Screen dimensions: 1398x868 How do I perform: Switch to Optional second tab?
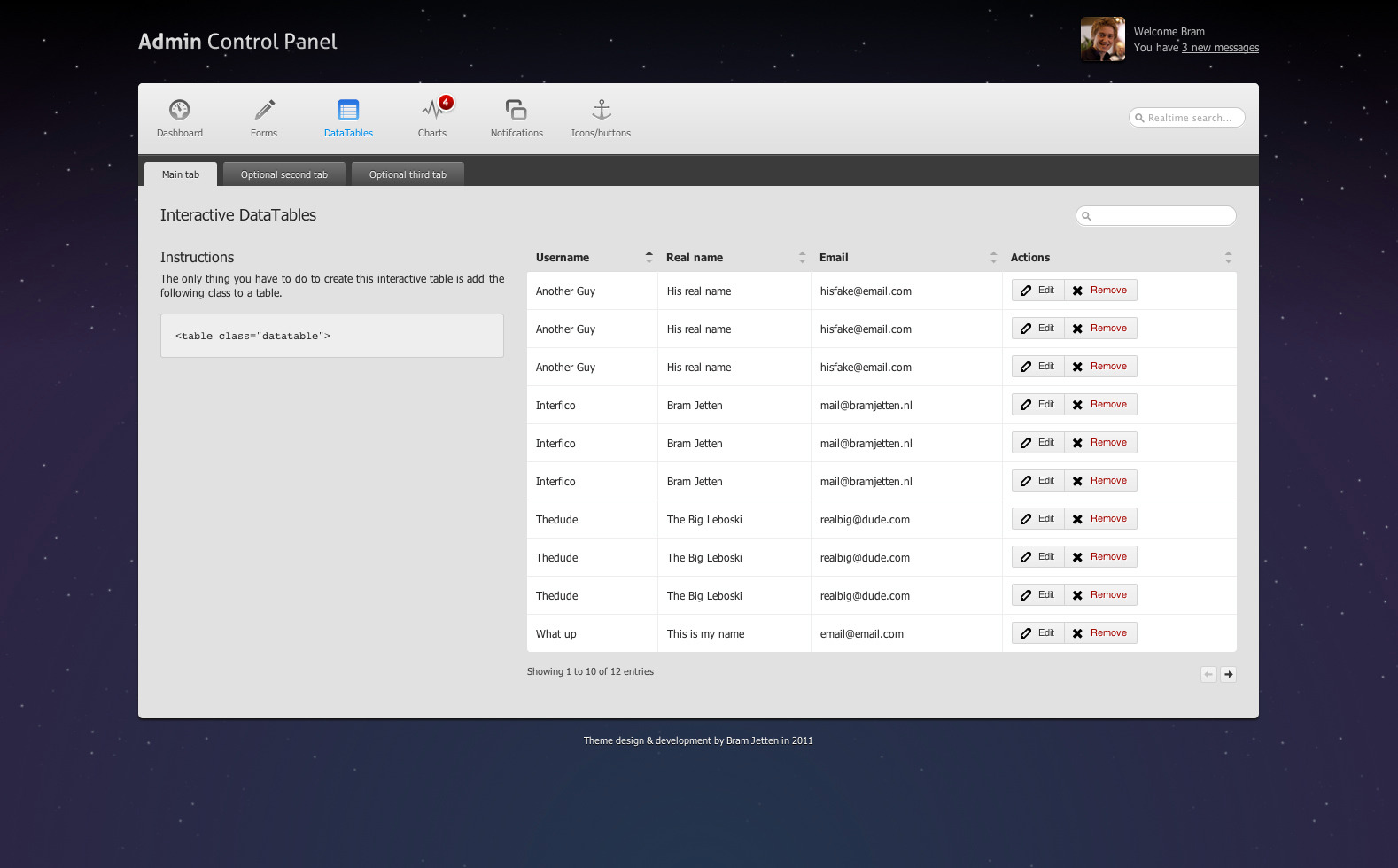pyautogui.click(x=284, y=174)
